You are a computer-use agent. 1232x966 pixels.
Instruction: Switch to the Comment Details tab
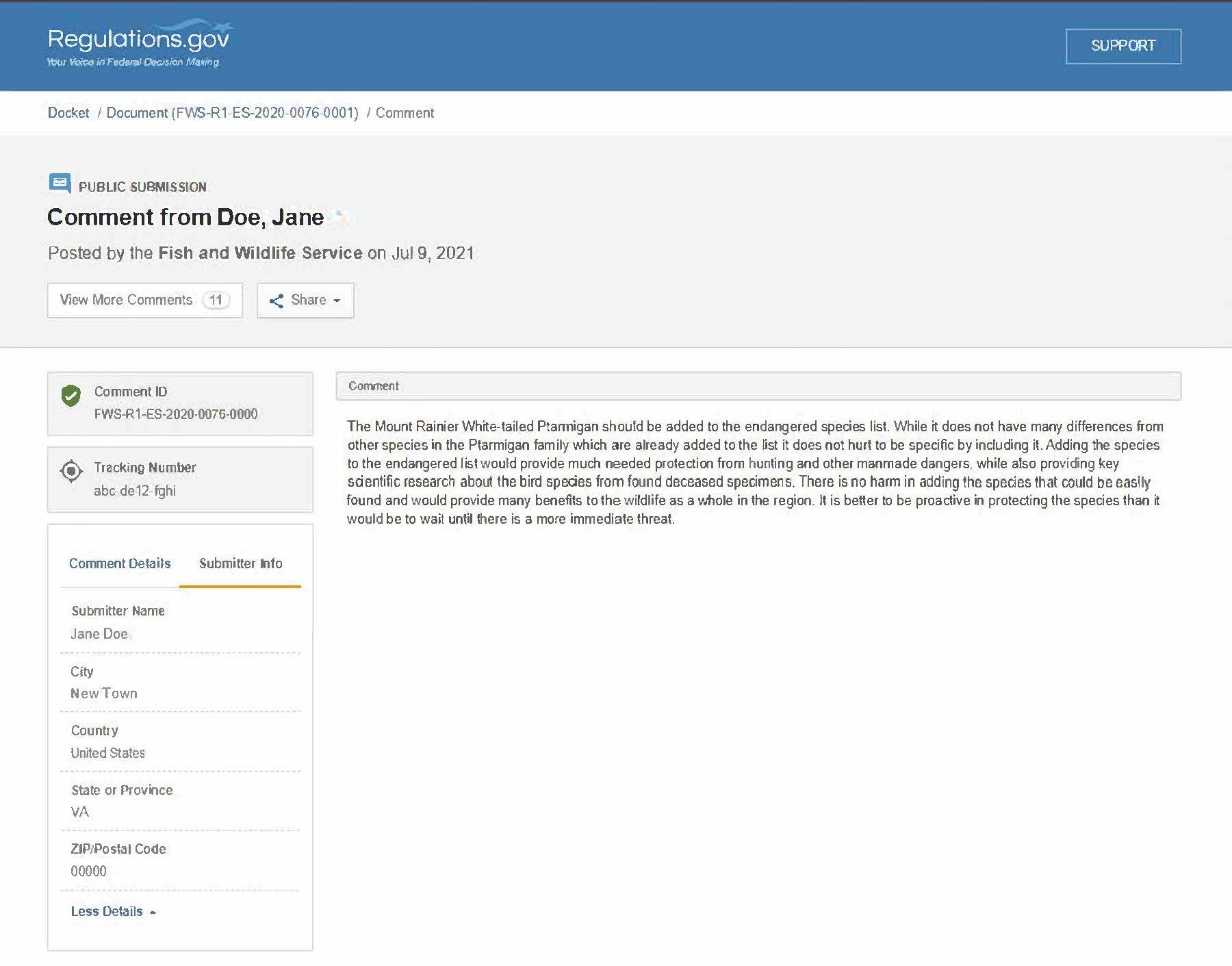click(x=120, y=563)
